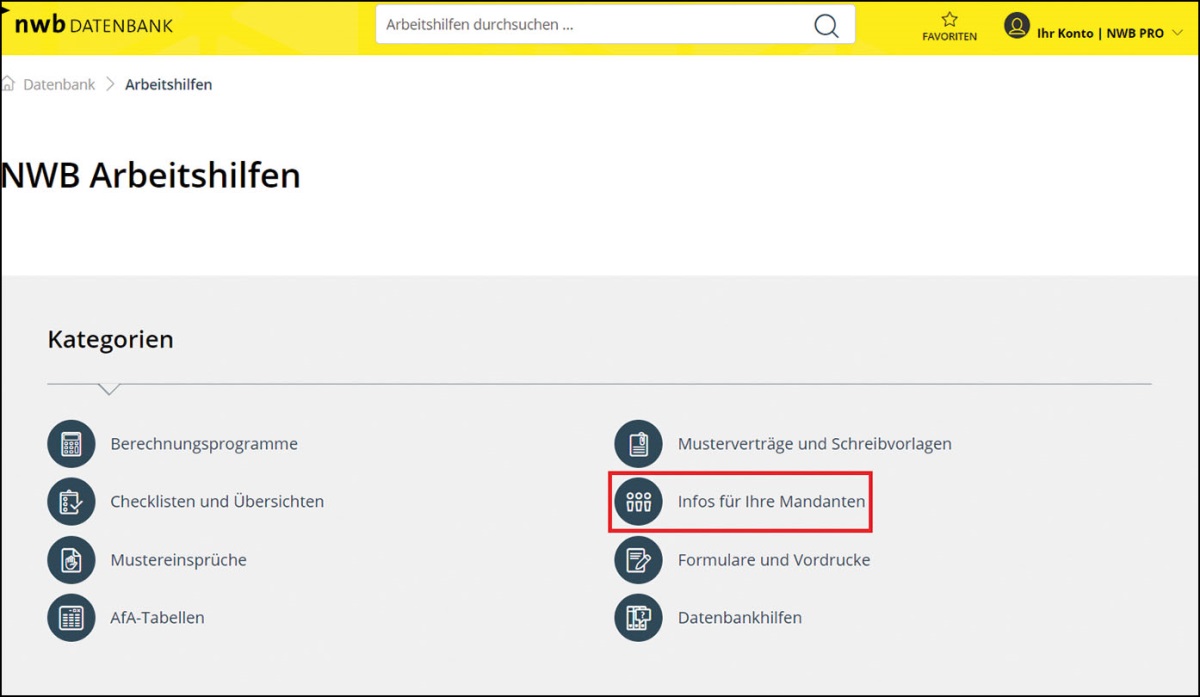Select the Mustereinsprüche document icon
The image size is (1200, 697).
pyautogui.click(x=71, y=560)
